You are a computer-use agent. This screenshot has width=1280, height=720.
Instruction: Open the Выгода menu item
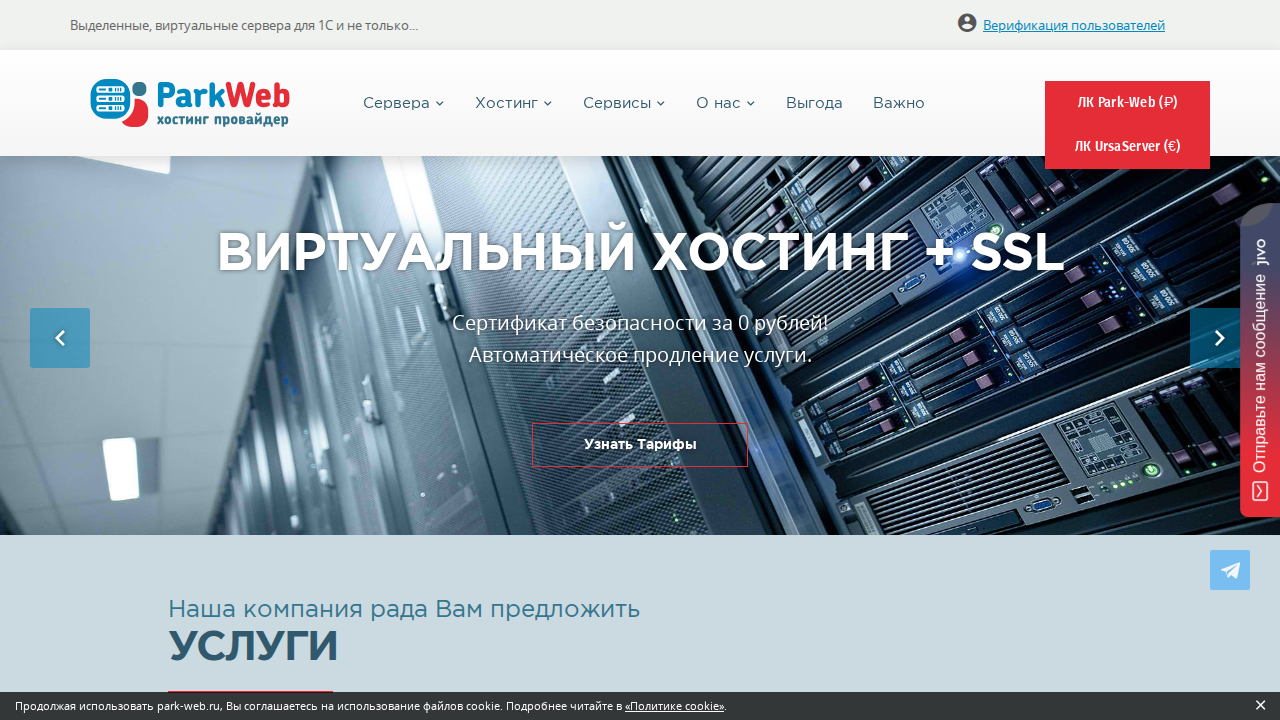(814, 103)
